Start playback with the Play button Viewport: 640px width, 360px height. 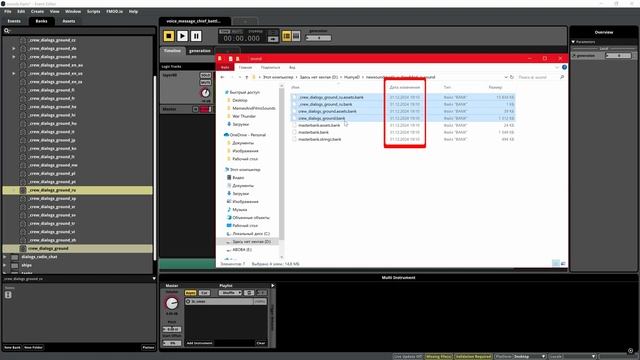pos(182,36)
